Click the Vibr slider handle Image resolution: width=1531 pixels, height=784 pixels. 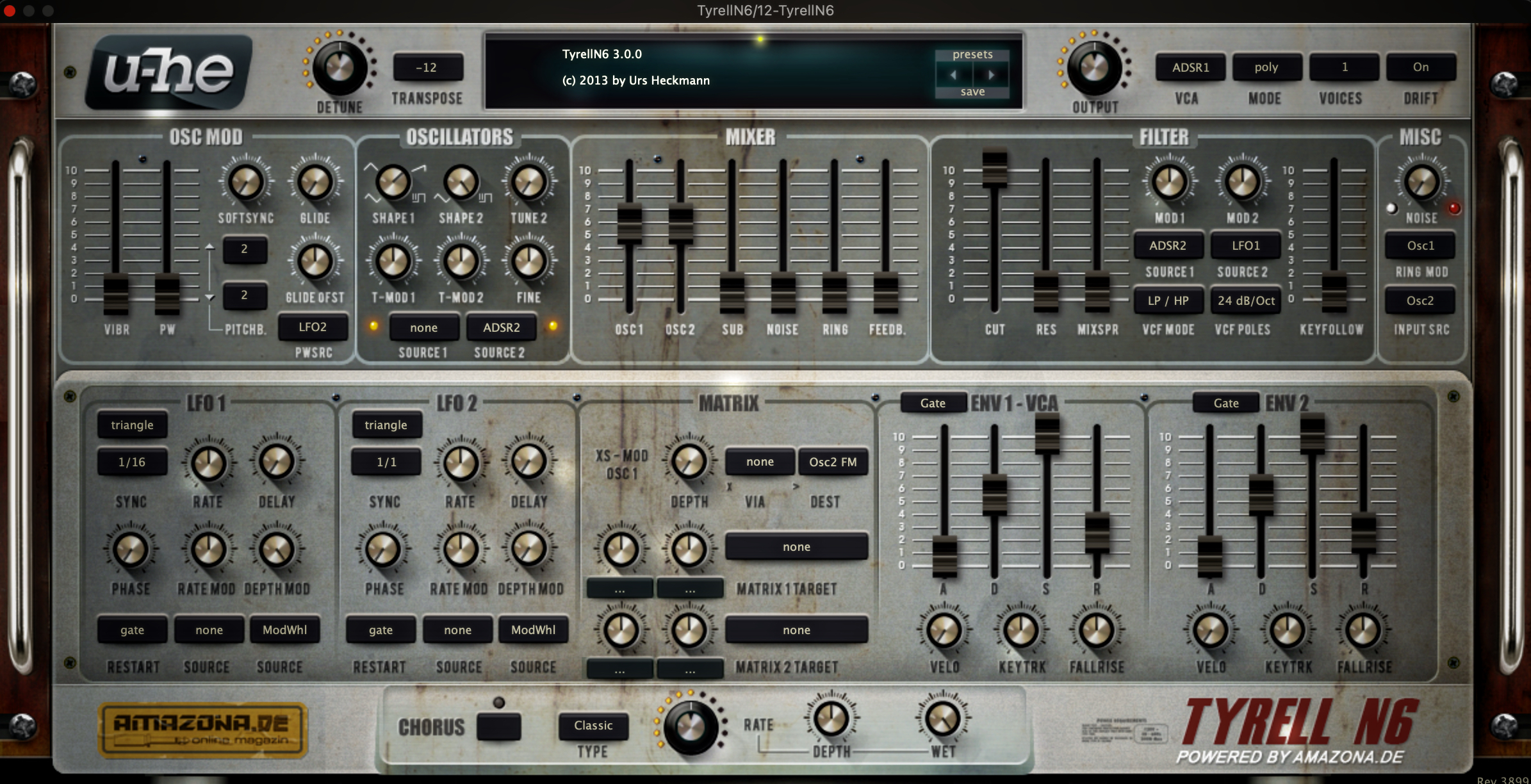point(116,295)
